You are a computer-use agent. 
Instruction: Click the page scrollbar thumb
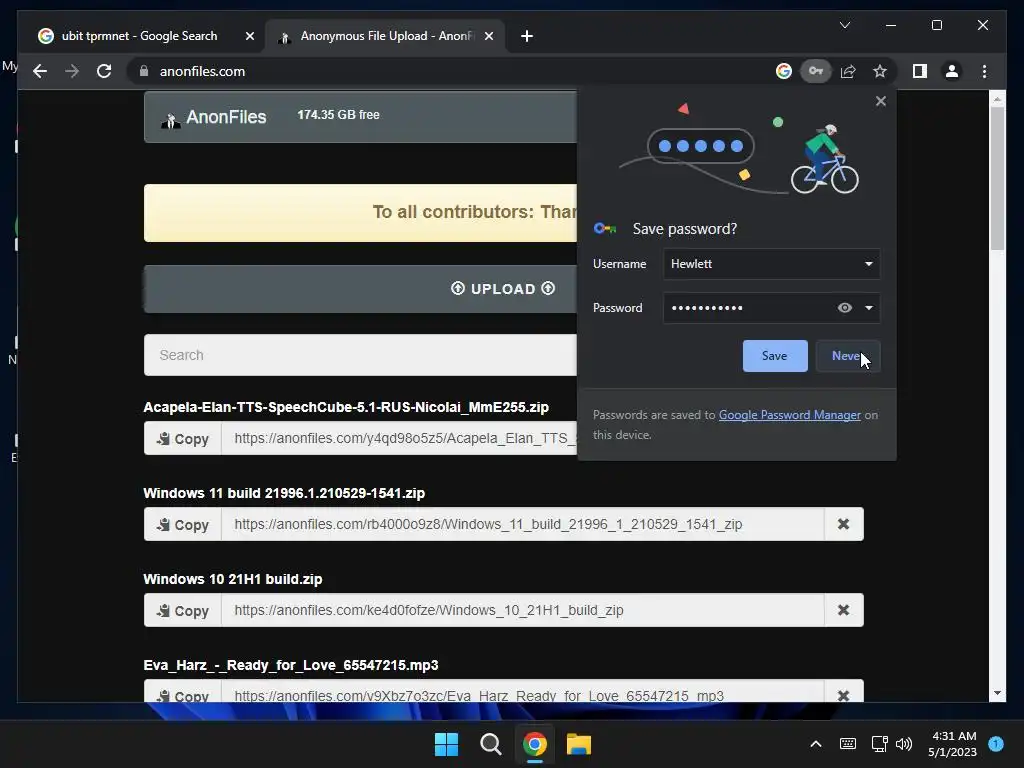(997, 178)
